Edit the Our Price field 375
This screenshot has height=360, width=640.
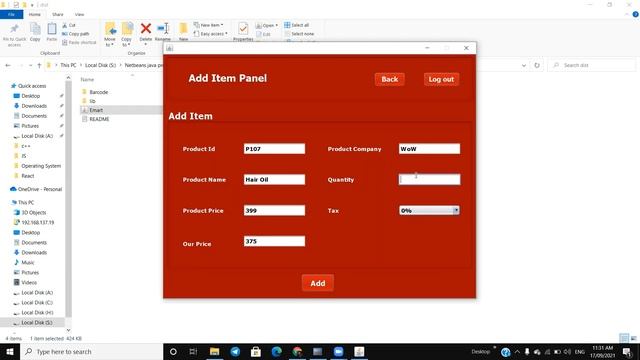click(x=274, y=241)
